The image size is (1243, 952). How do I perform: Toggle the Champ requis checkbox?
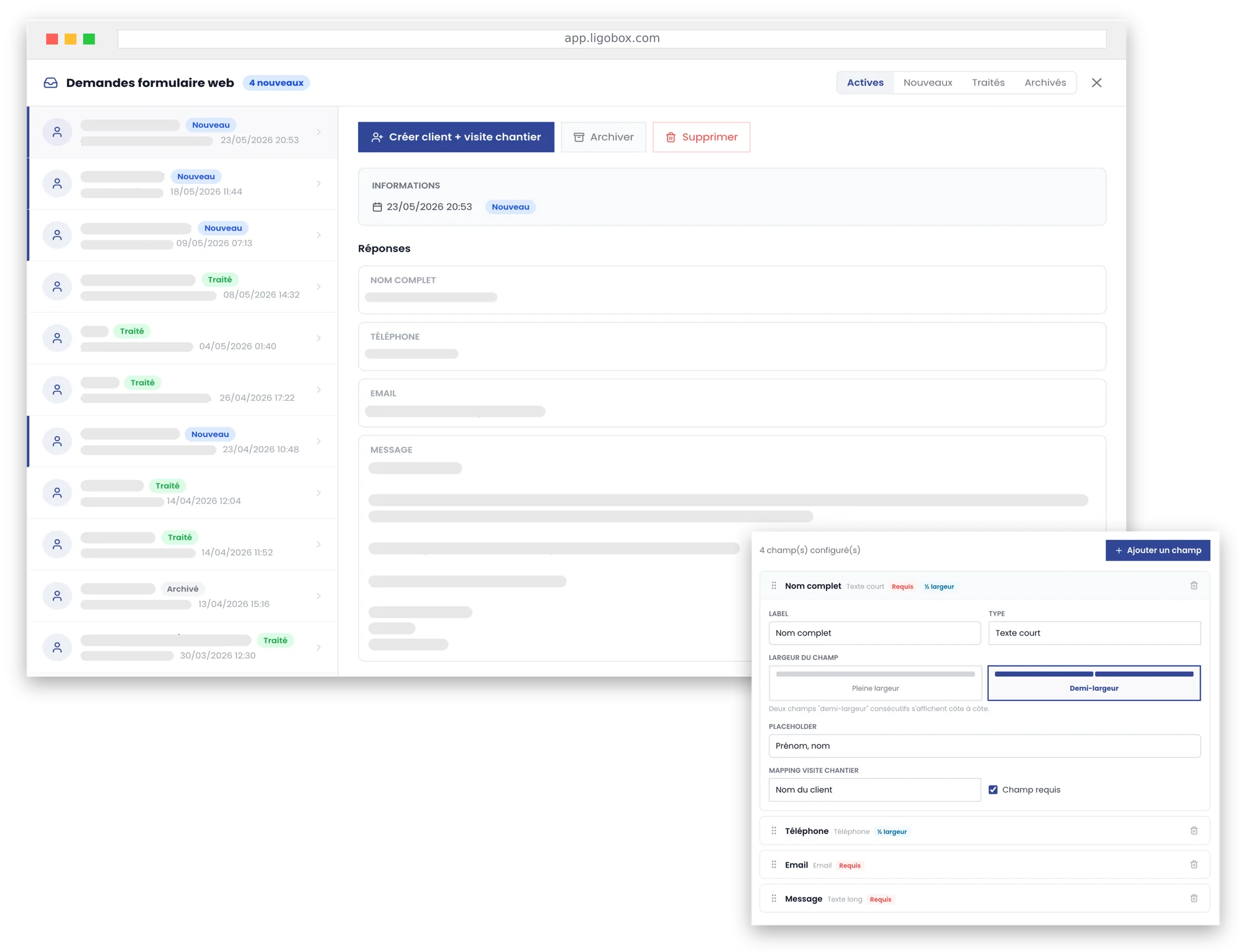click(x=993, y=790)
